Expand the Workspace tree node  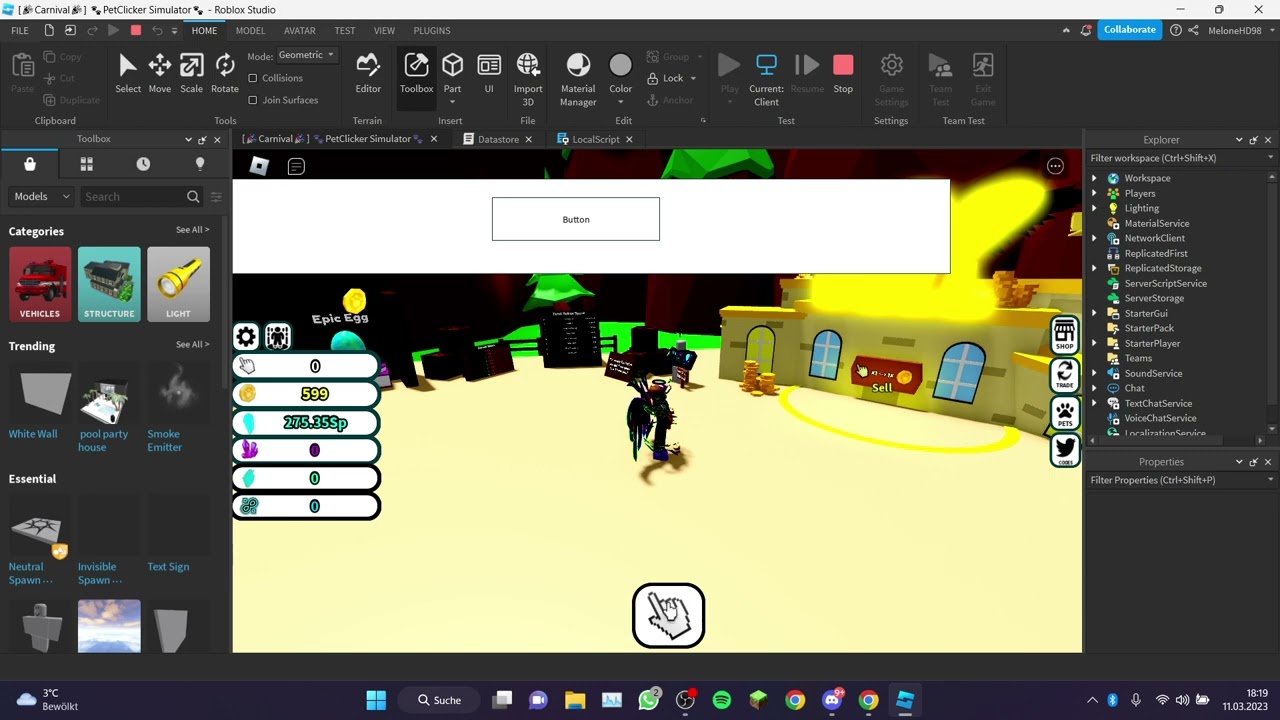(1094, 178)
